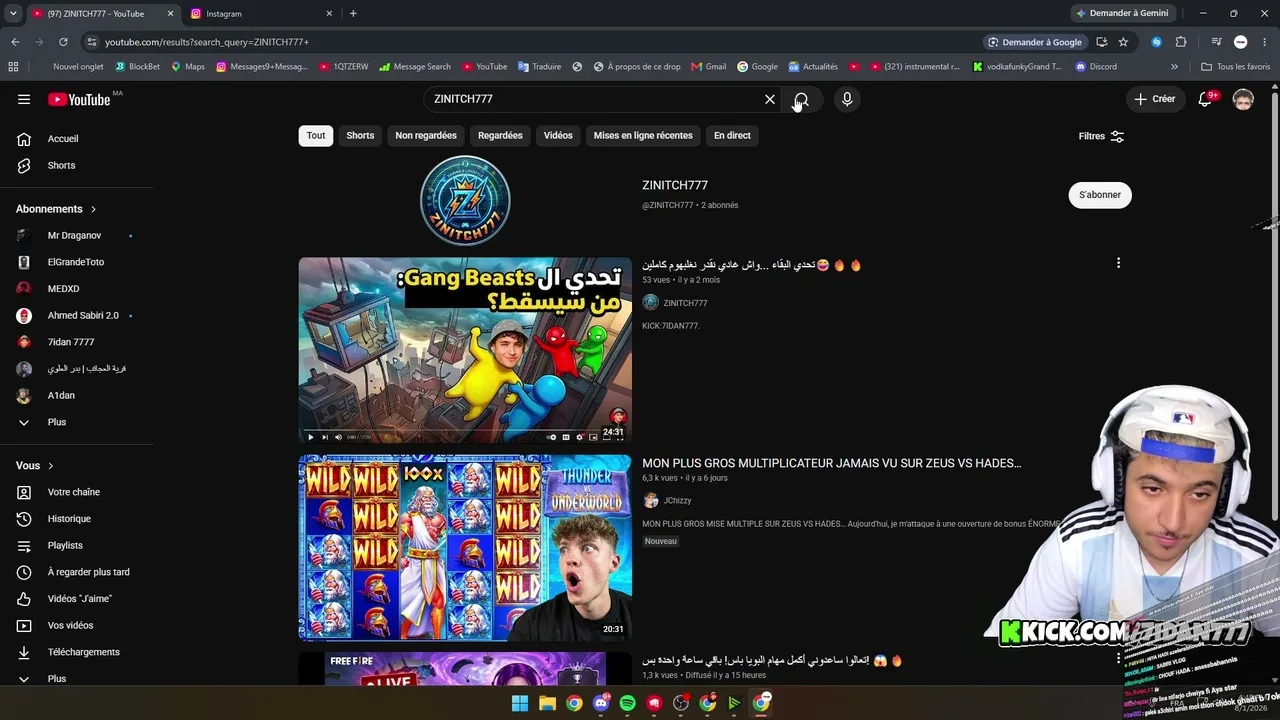Image resolution: width=1280 pixels, height=720 pixels.
Task: Open the new tab plus button
Action: 353,14
